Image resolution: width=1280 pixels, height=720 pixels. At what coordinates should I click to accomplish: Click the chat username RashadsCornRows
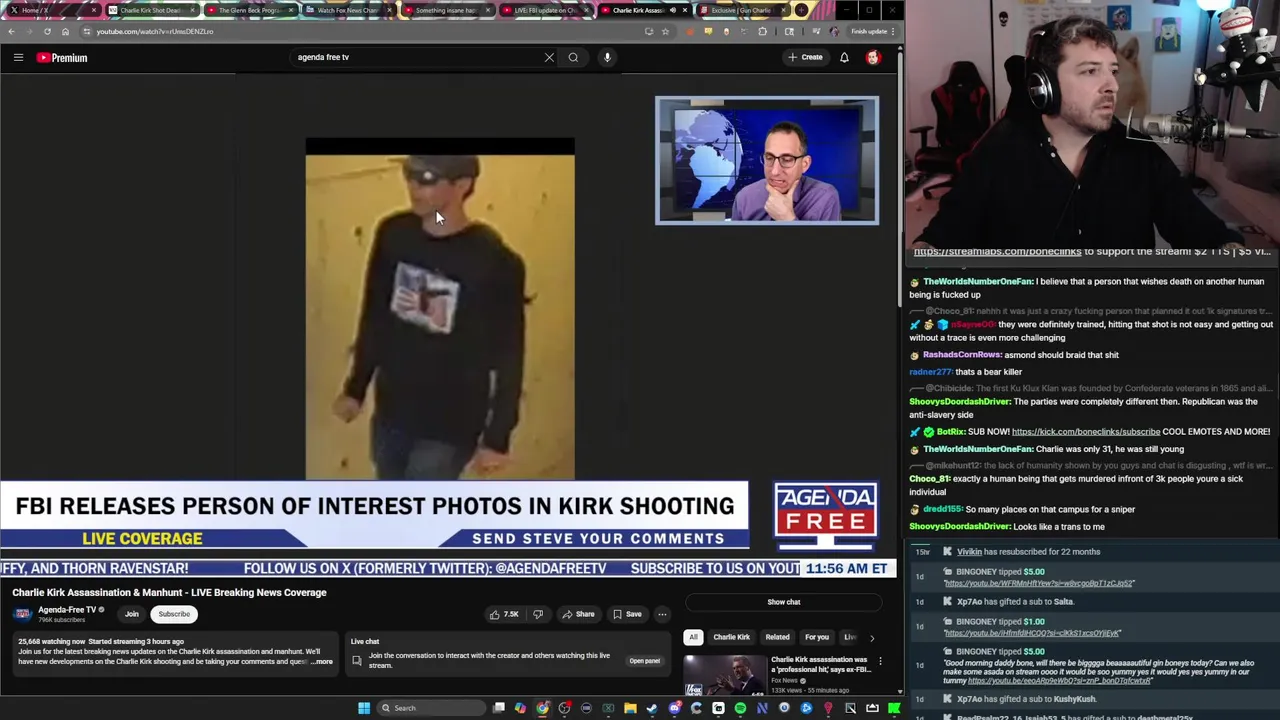click(962, 355)
